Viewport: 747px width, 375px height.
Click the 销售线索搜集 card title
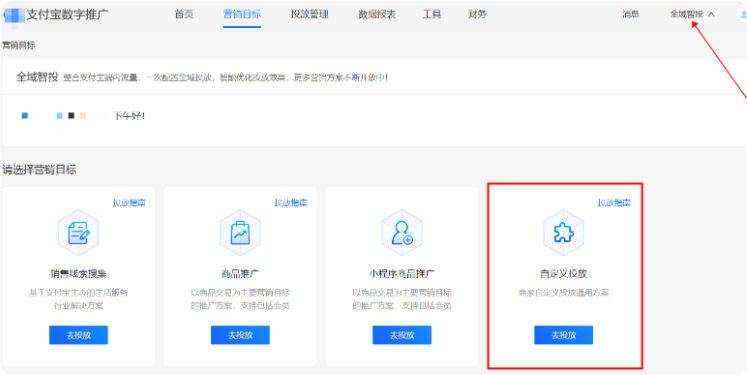[79, 274]
